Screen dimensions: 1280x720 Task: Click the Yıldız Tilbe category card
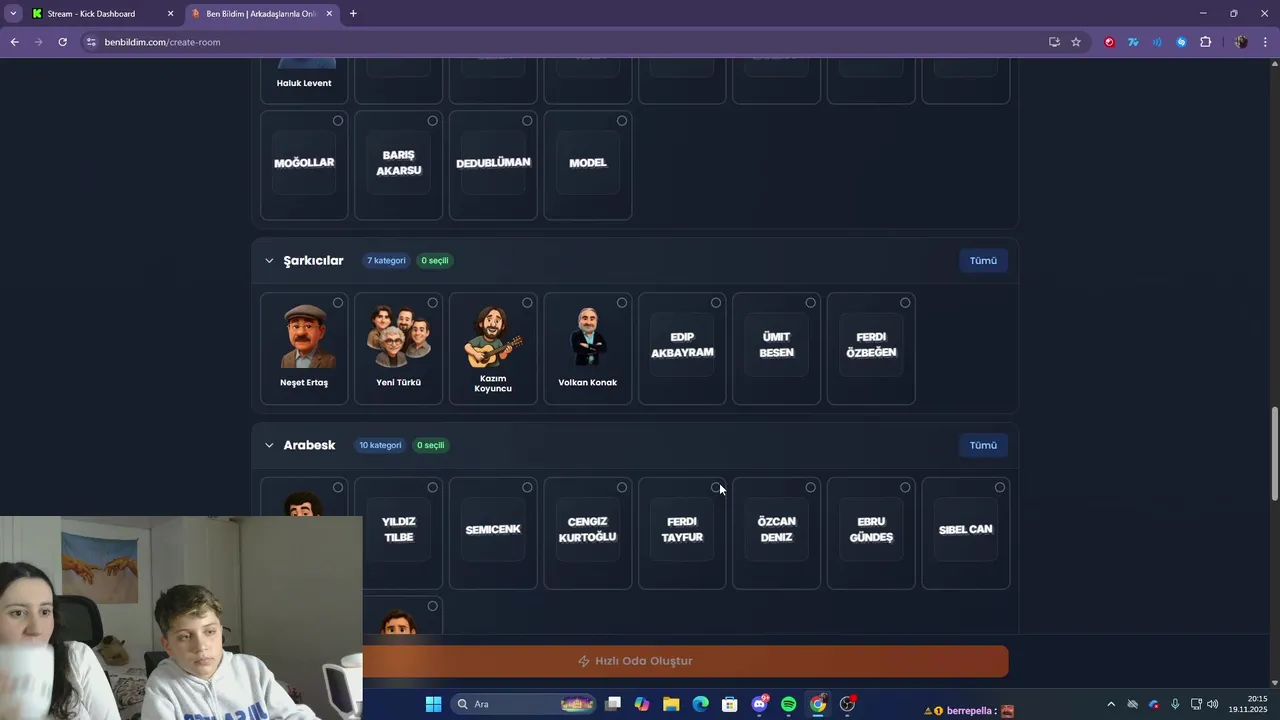(398, 535)
